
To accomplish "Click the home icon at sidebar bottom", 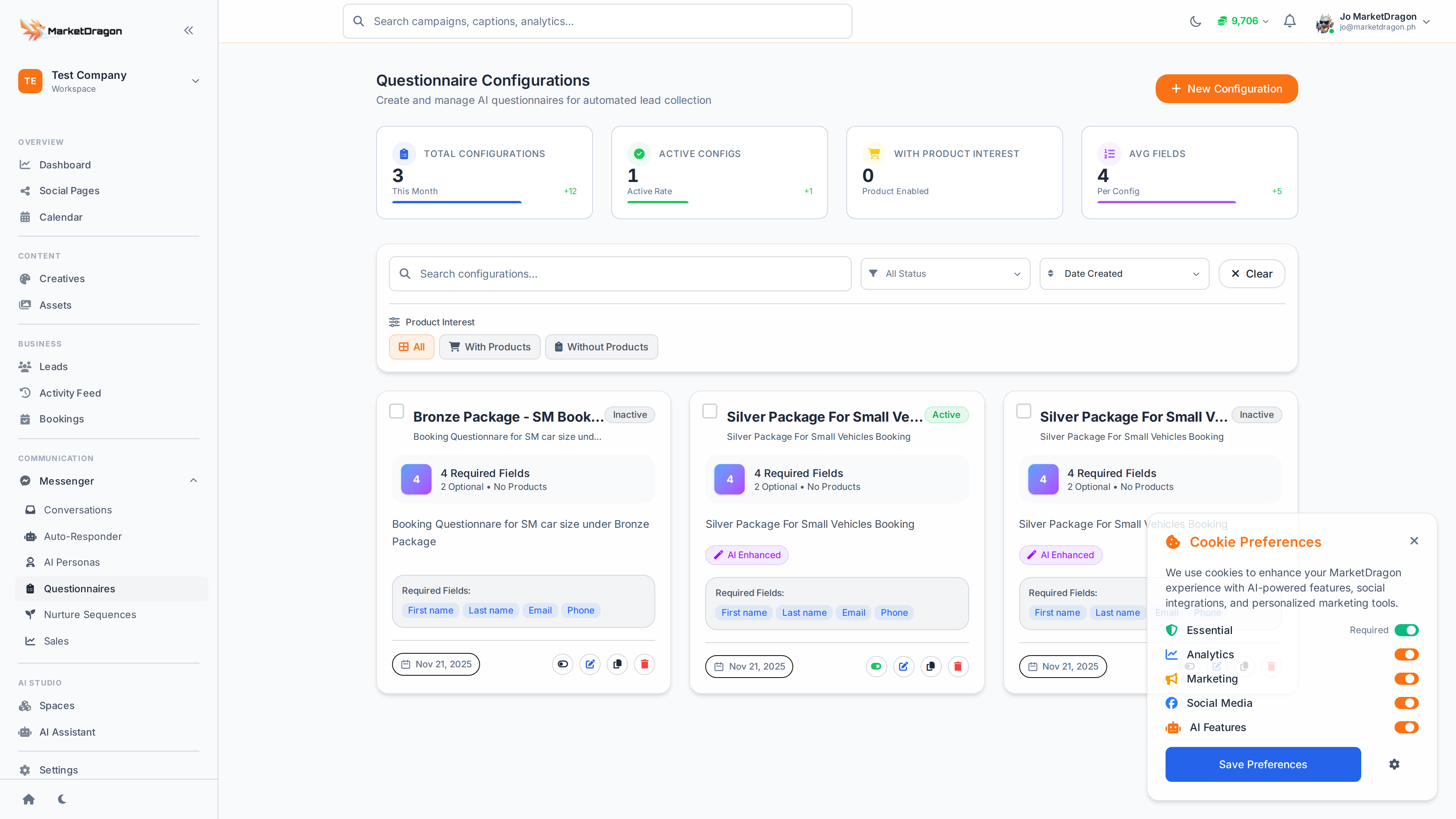I will click(x=29, y=799).
